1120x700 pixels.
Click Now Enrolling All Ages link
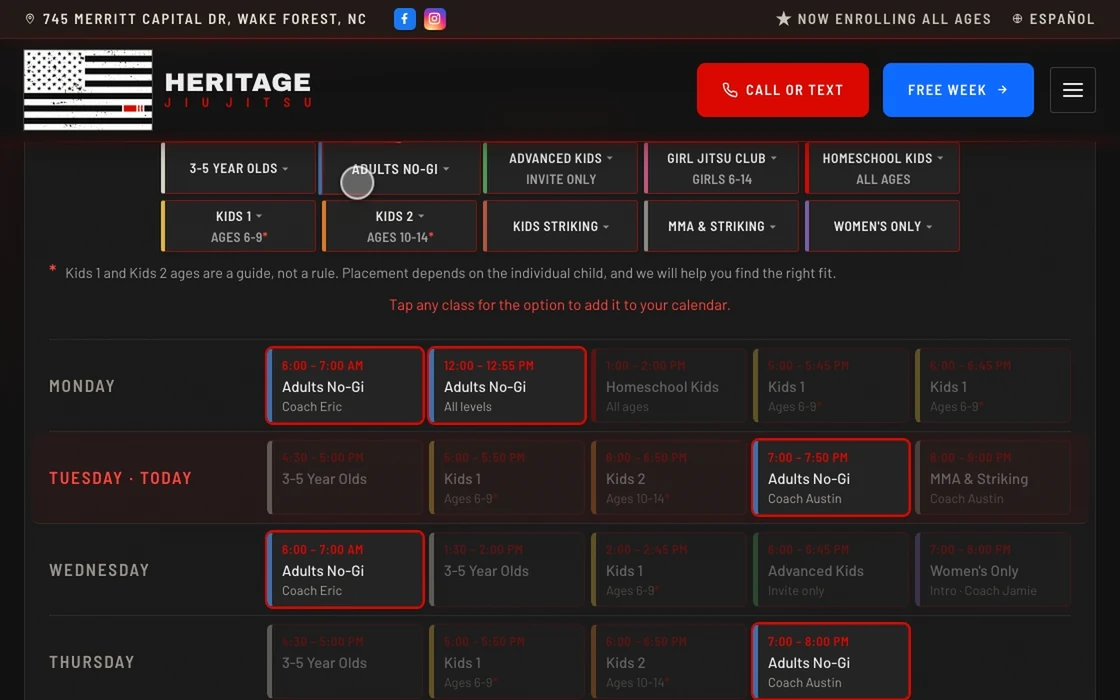pos(884,19)
